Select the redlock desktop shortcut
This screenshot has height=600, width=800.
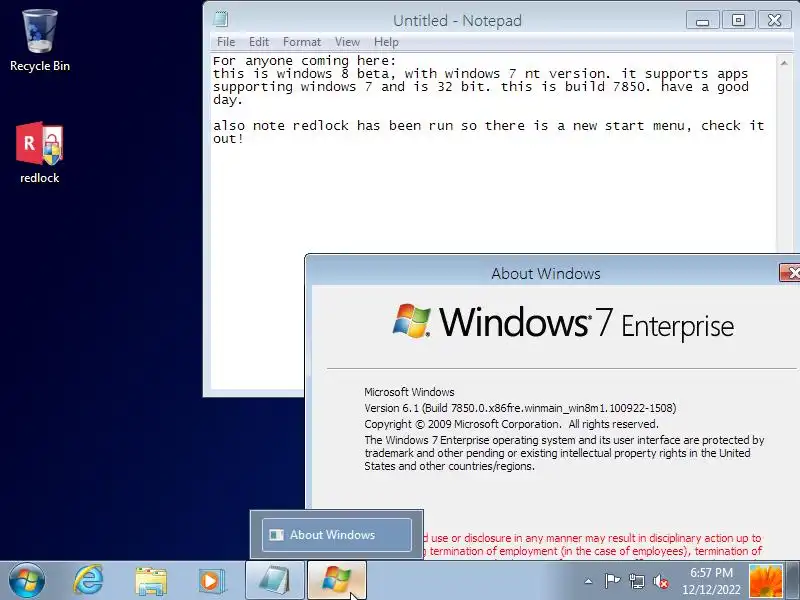40,152
